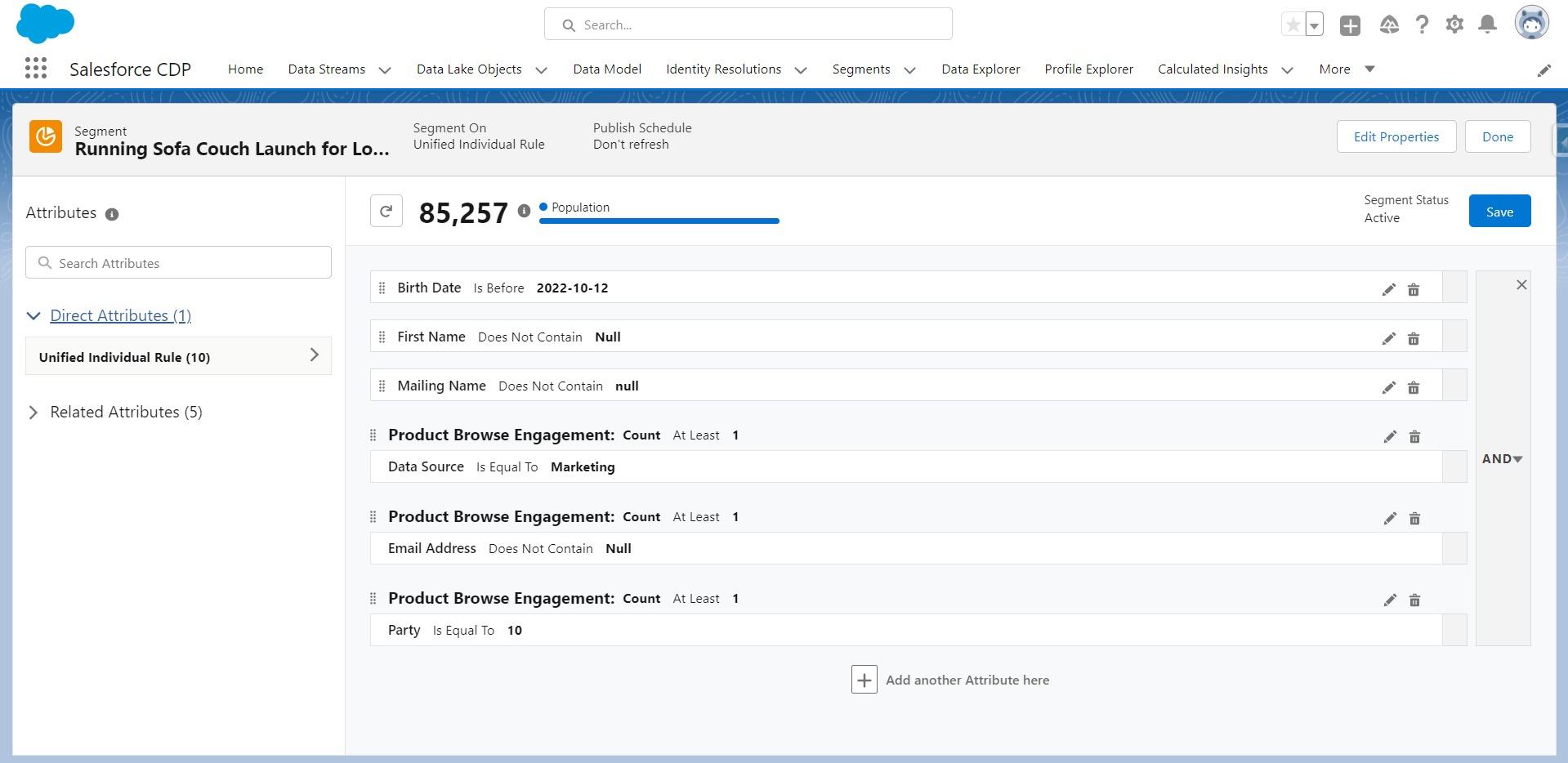Open the More navigation dropdown
1568x763 pixels.
(x=1347, y=69)
